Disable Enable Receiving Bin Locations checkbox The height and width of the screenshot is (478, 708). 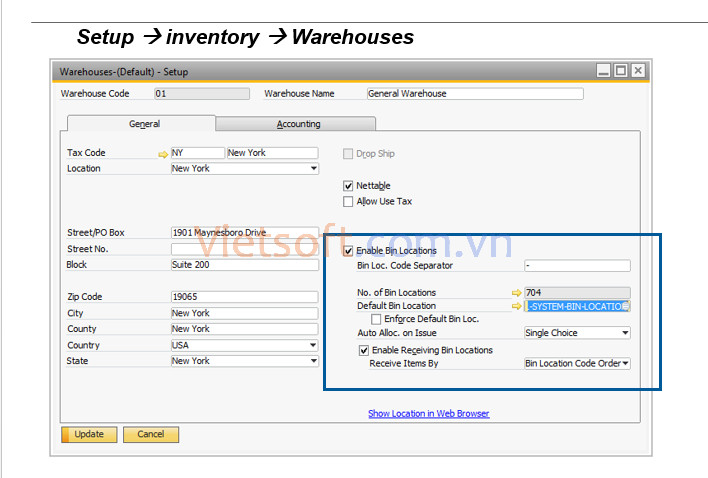click(x=364, y=351)
